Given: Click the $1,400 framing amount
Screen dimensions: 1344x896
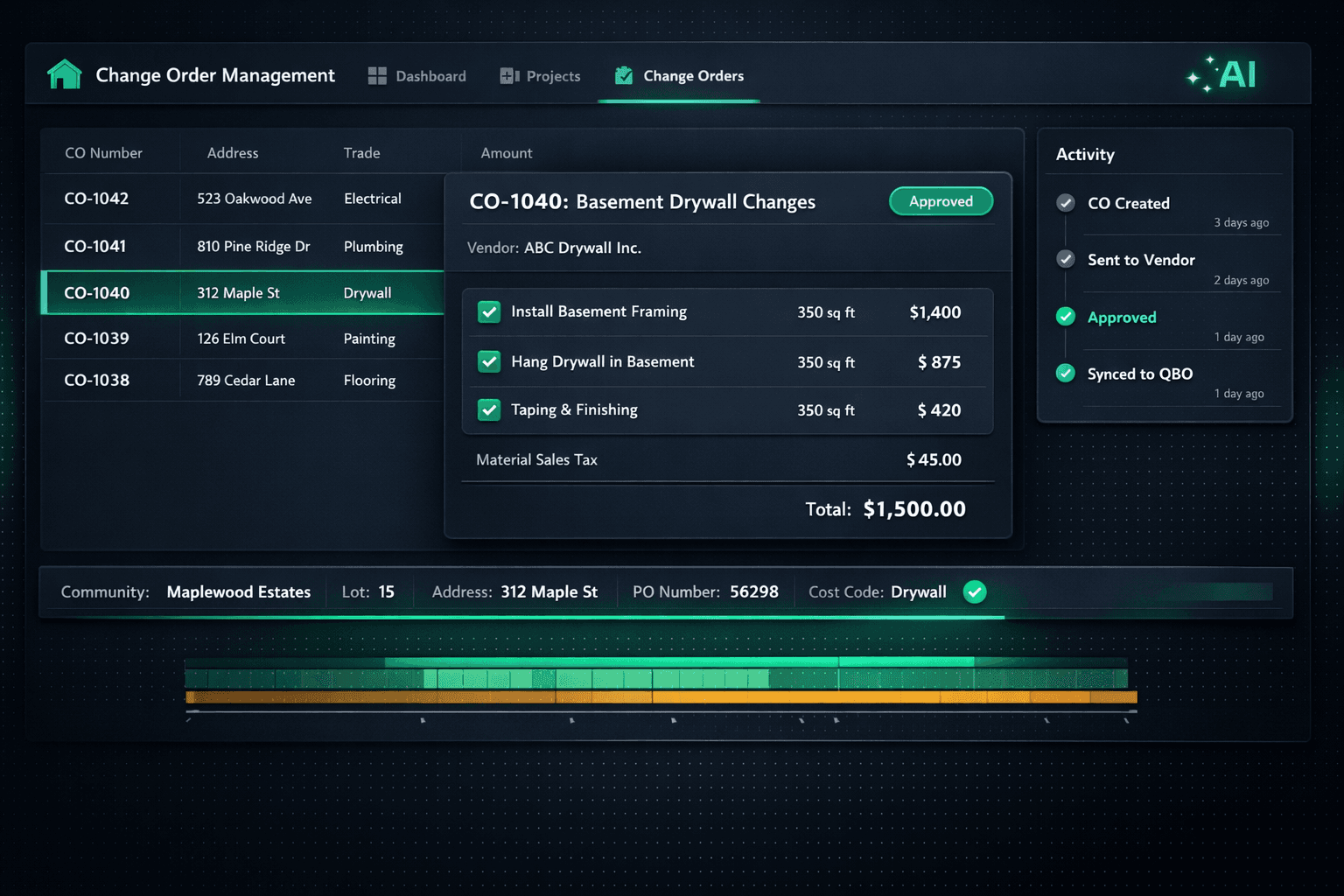Looking at the screenshot, I should click(x=935, y=312).
